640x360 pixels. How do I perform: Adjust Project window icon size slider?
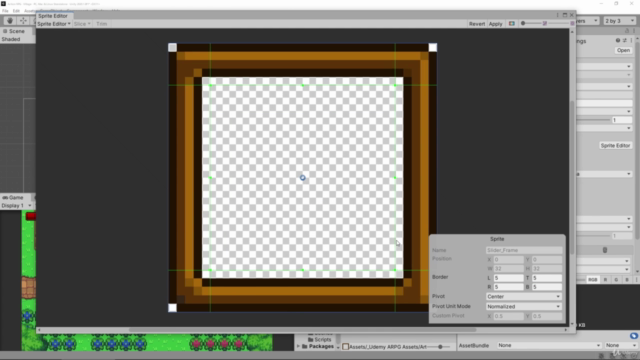pos(440,347)
